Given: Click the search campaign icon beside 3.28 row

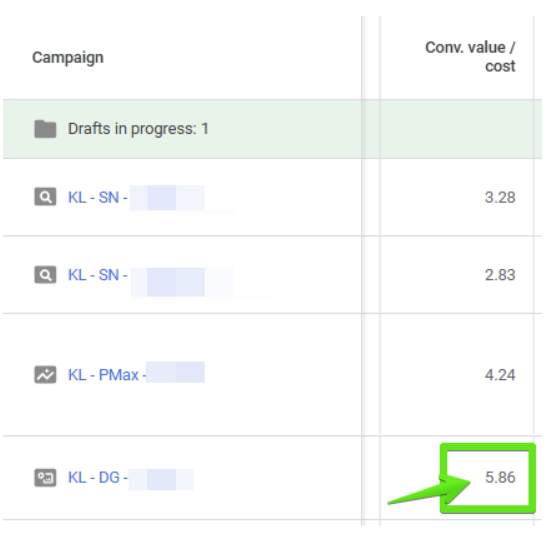Looking at the screenshot, I should coord(45,196).
